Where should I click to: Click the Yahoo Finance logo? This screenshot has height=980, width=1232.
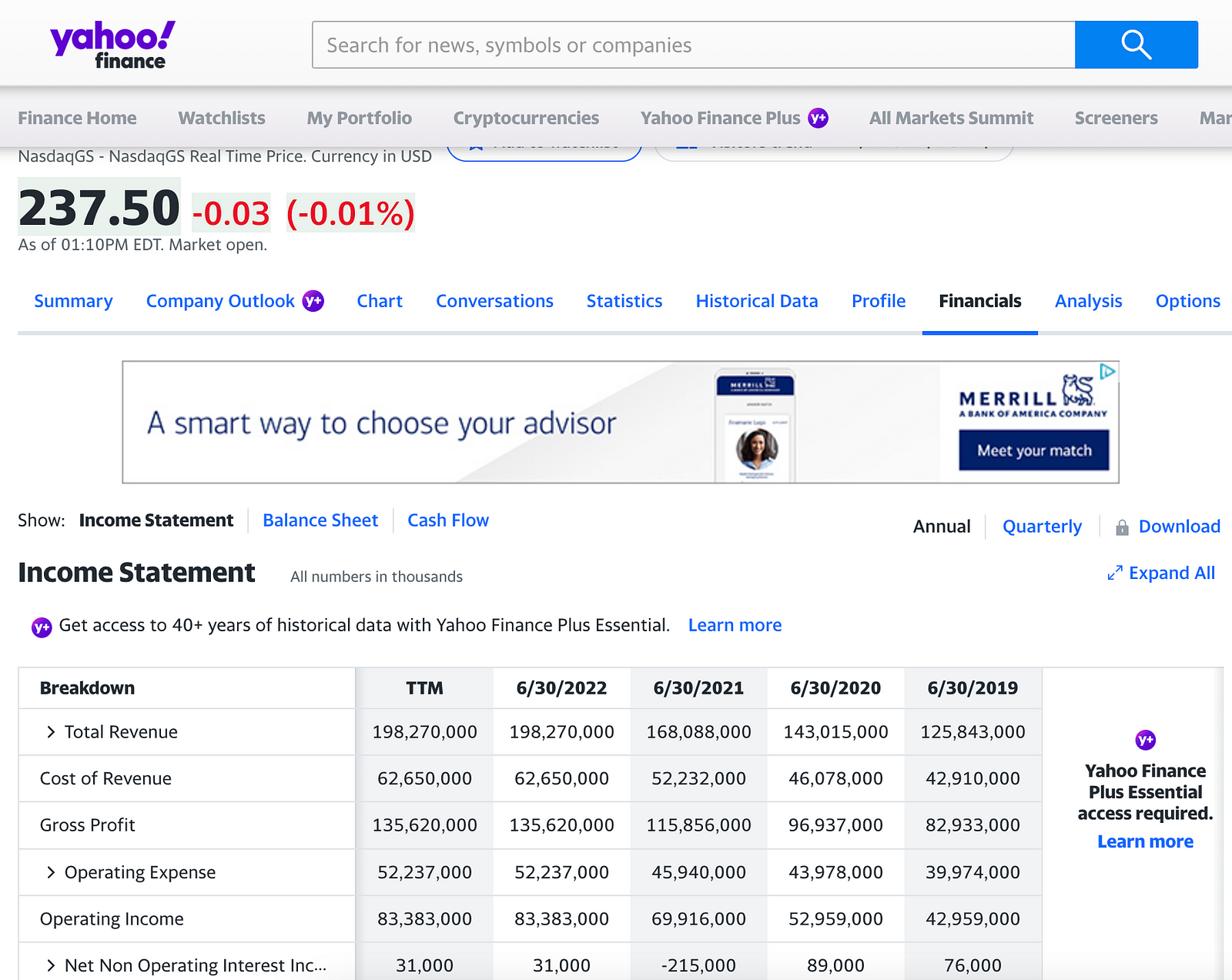tap(112, 45)
